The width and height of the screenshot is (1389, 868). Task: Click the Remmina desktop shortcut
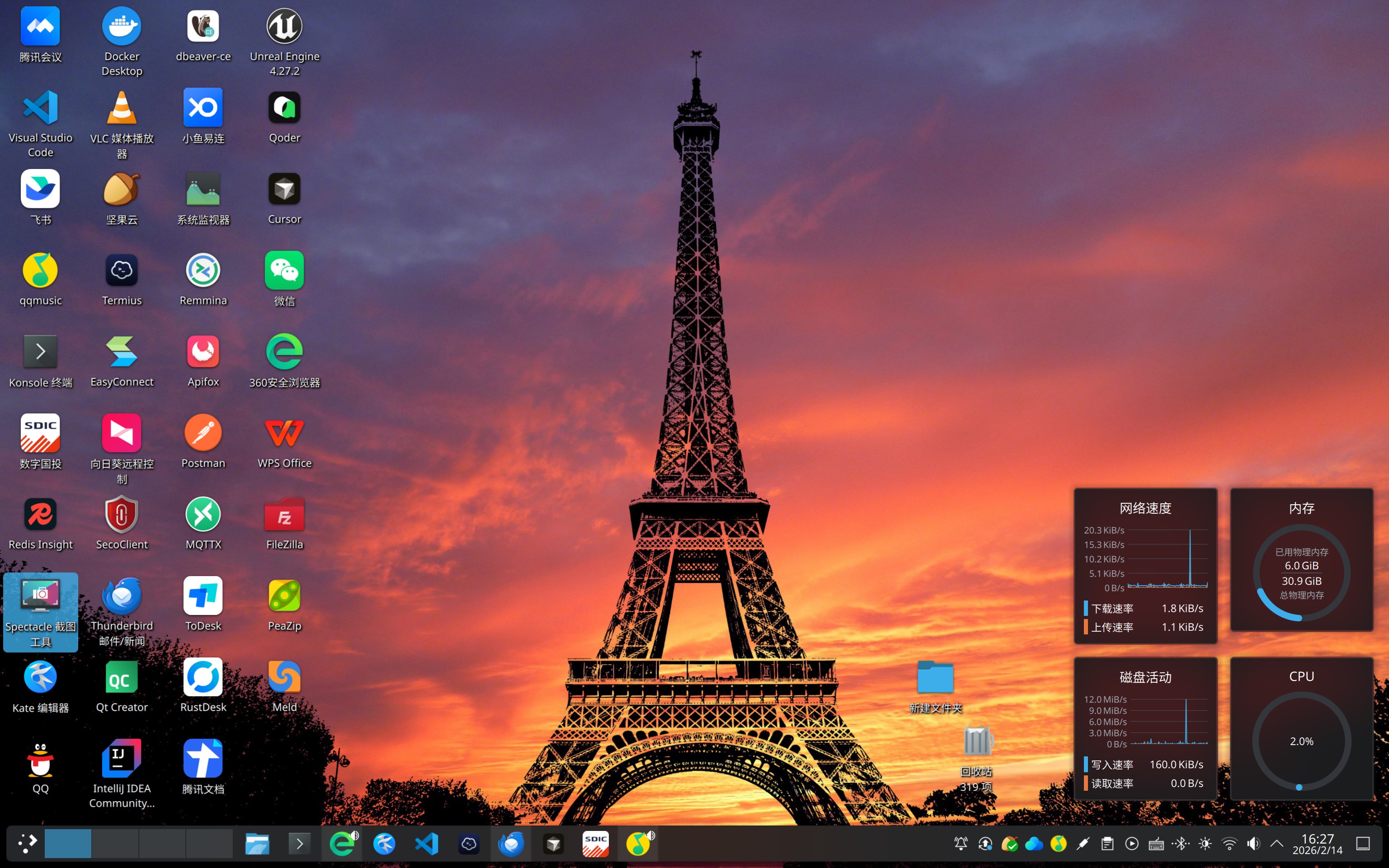tap(203, 280)
